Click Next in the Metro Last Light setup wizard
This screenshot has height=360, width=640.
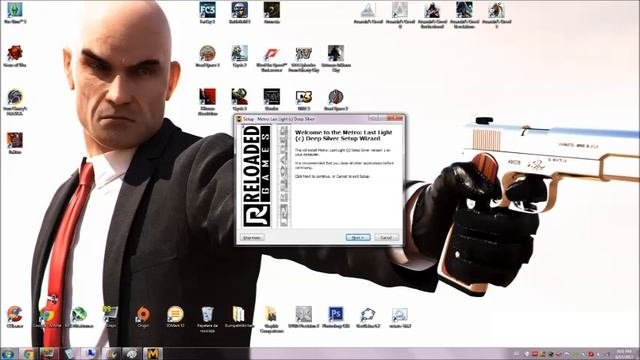(x=358, y=237)
